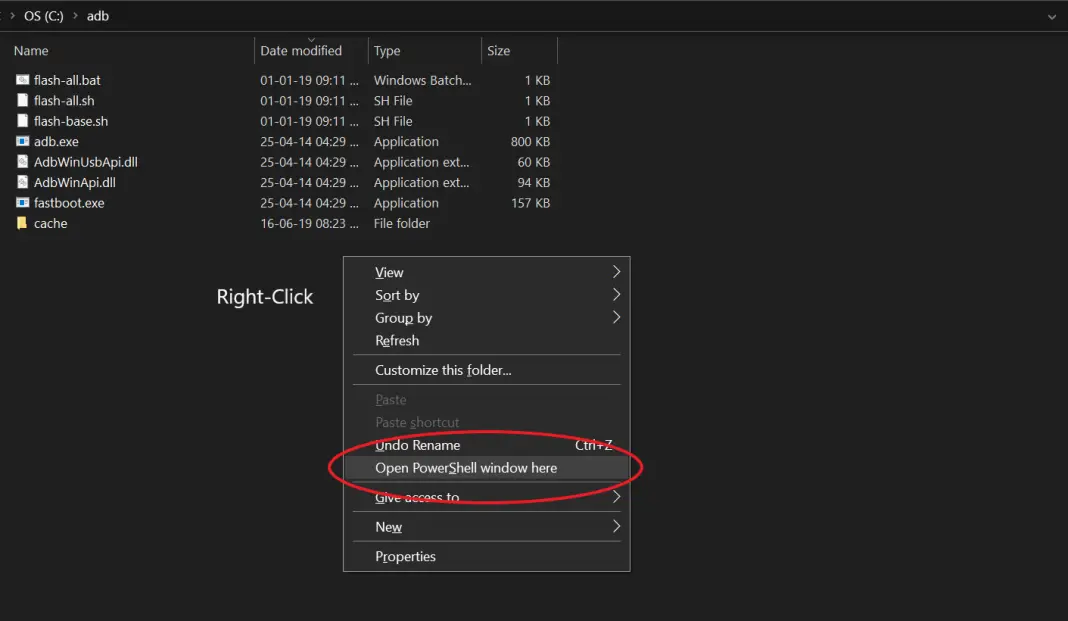Click the flash-base.sh file icon
This screenshot has height=621, width=1068.
click(23, 121)
